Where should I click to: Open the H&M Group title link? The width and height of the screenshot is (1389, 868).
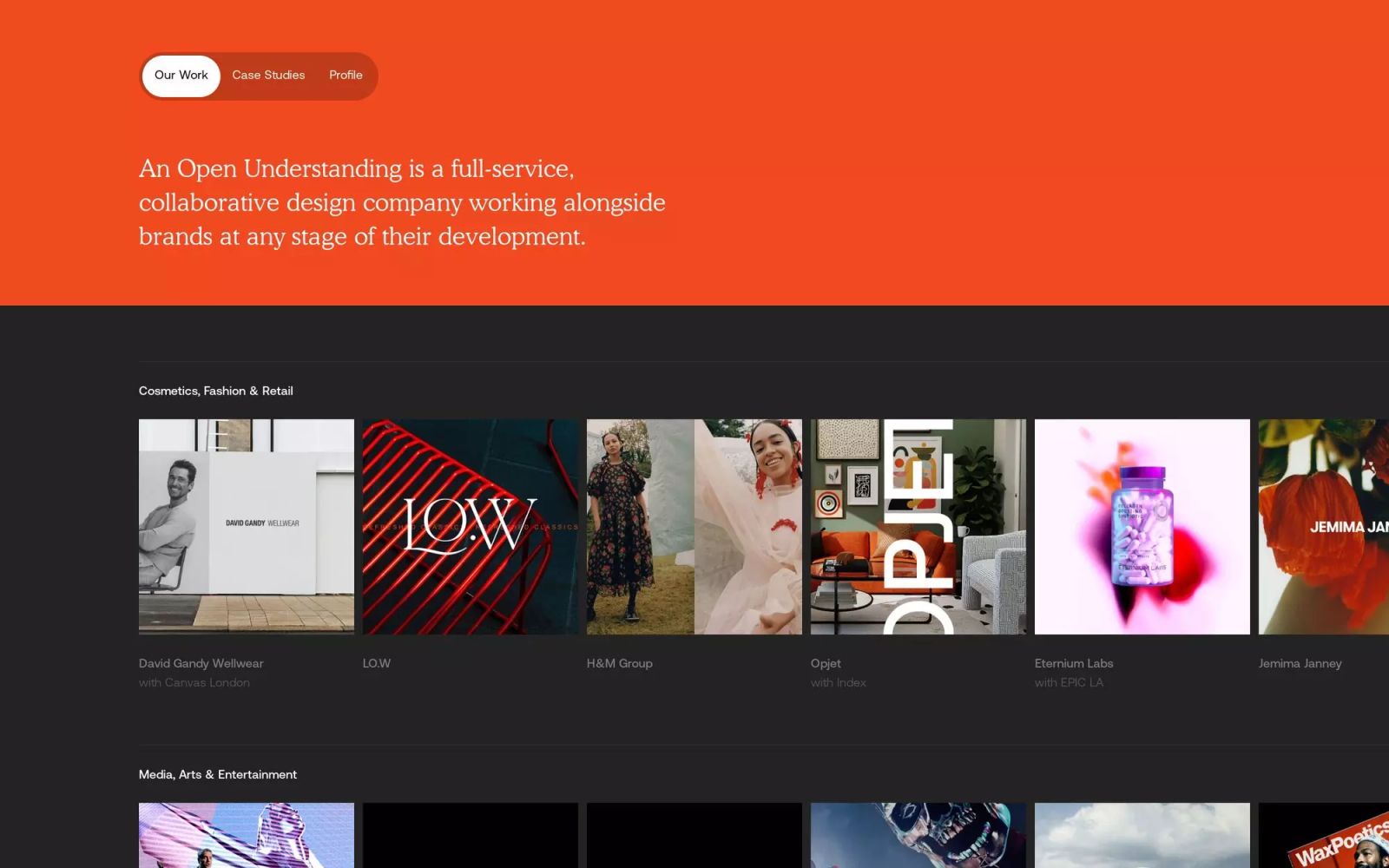click(619, 663)
